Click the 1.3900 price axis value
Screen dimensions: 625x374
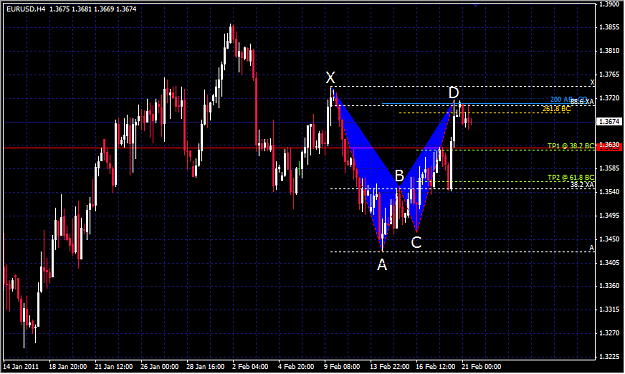coord(609,4)
